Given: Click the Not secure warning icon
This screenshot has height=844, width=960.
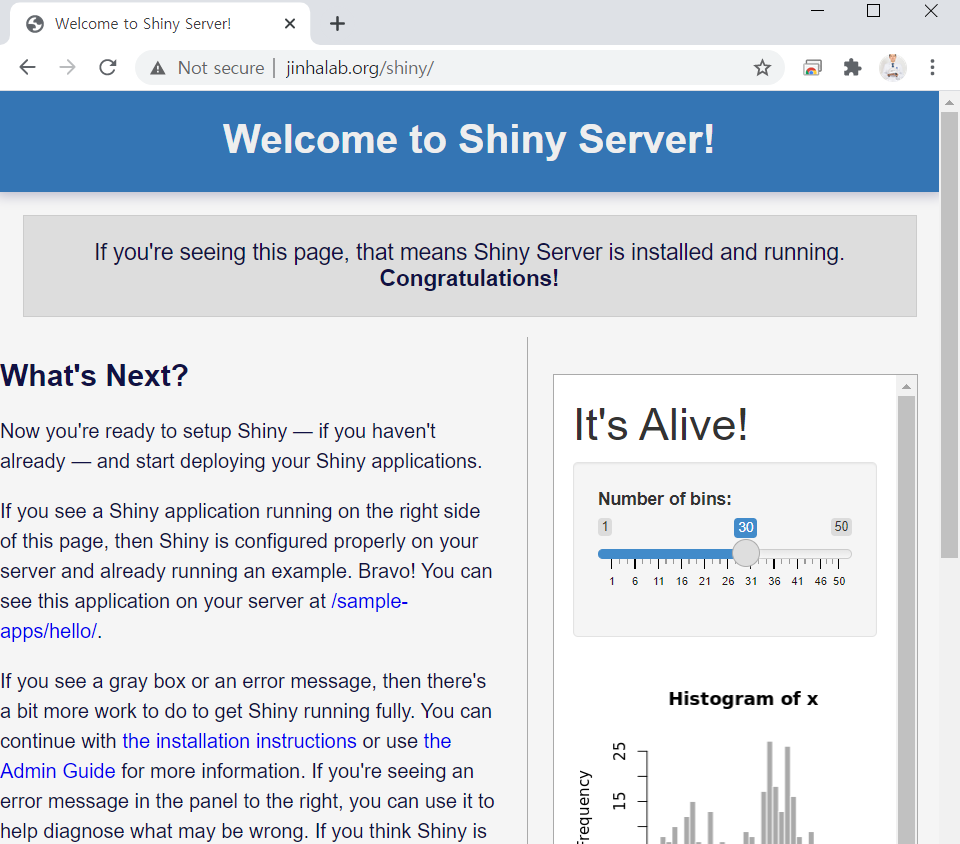Looking at the screenshot, I should 157,68.
